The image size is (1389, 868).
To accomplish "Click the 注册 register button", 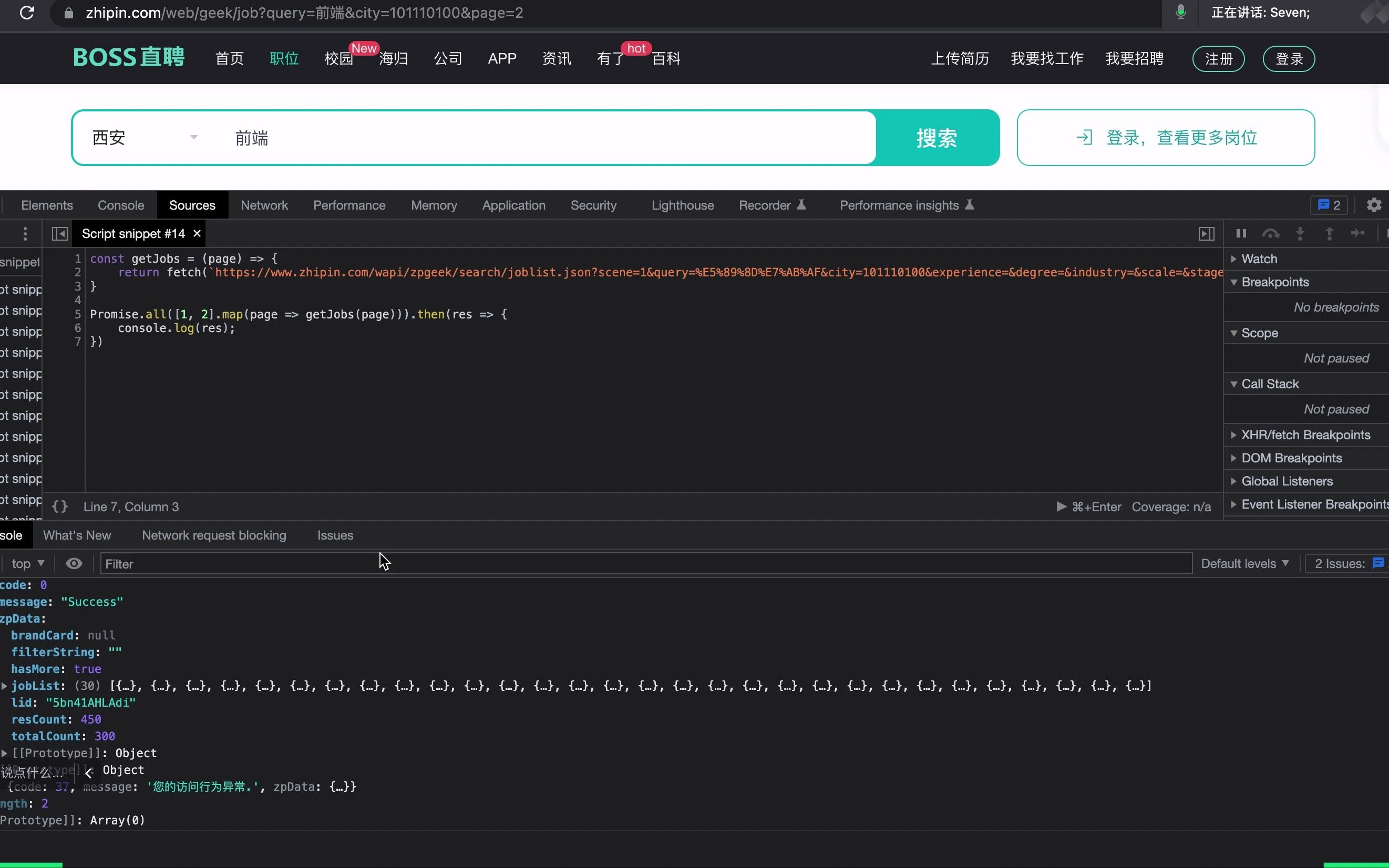I will [x=1218, y=58].
